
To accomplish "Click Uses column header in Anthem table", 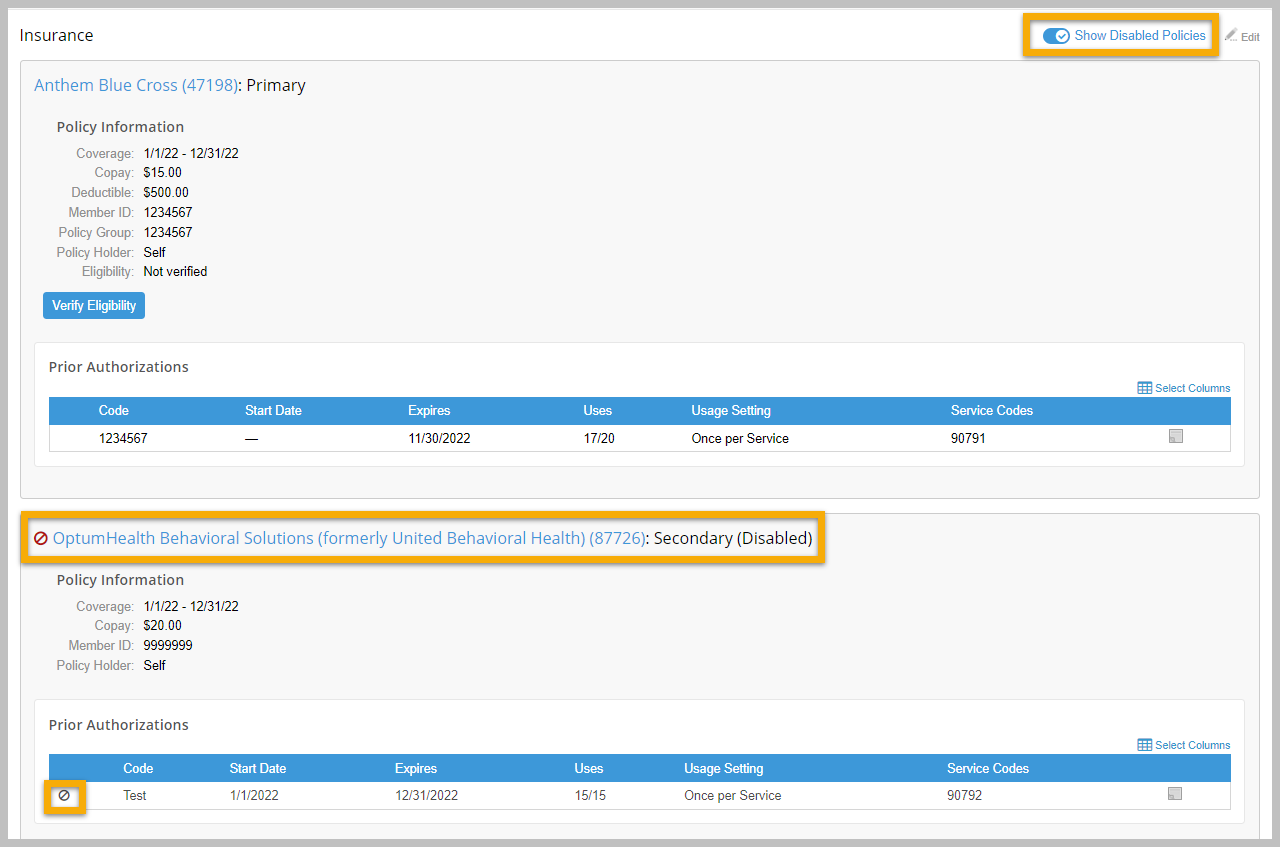I will click(x=598, y=411).
